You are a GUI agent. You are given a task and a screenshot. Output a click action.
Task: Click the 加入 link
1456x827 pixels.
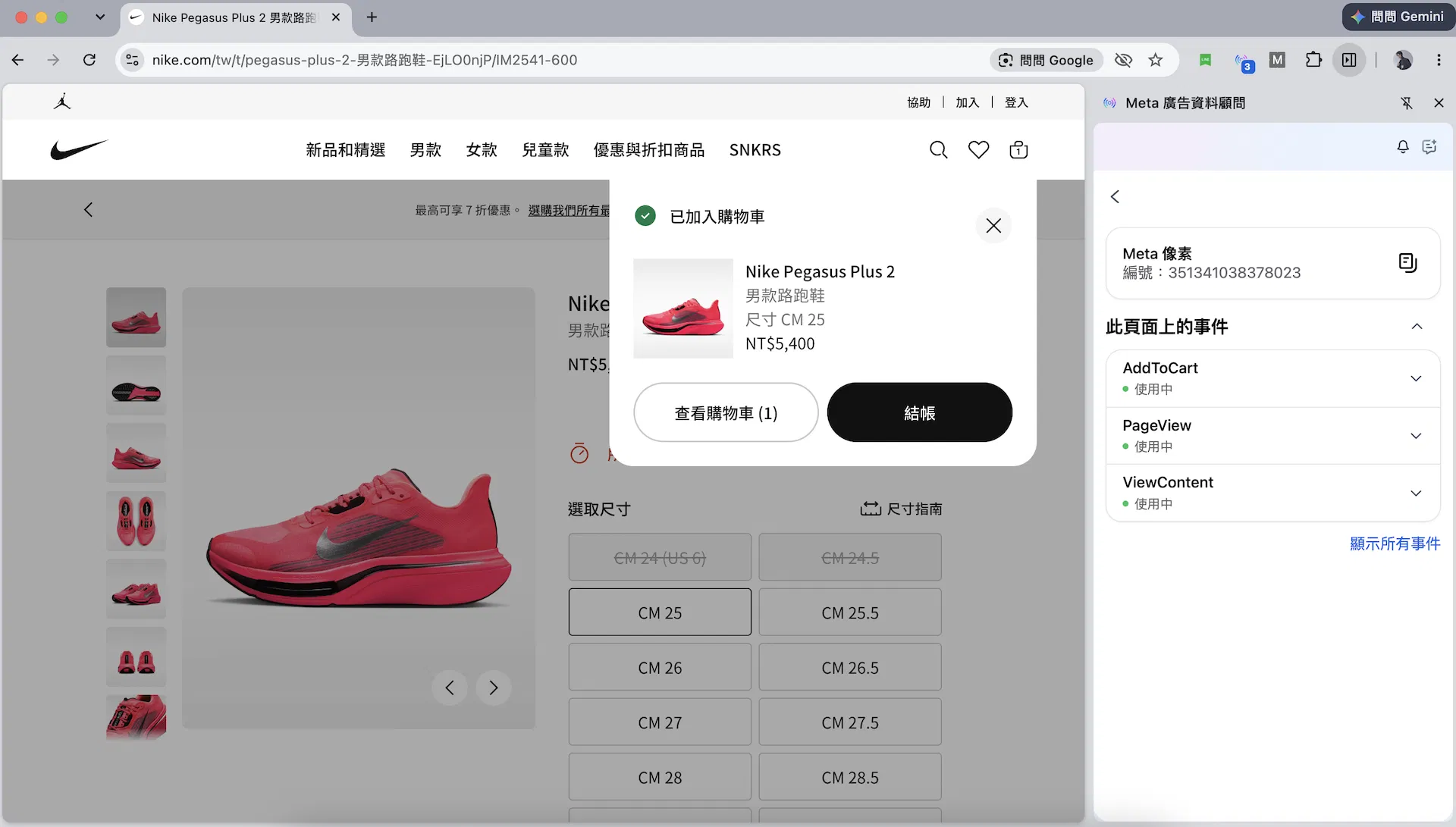[967, 102]
